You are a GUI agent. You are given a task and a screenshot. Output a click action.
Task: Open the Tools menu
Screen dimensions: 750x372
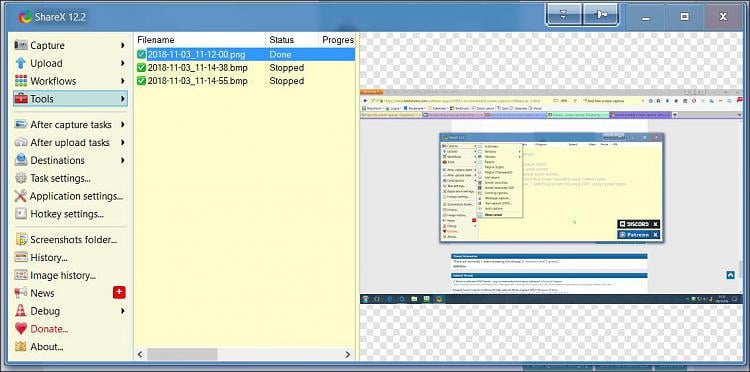click(70, 99)
